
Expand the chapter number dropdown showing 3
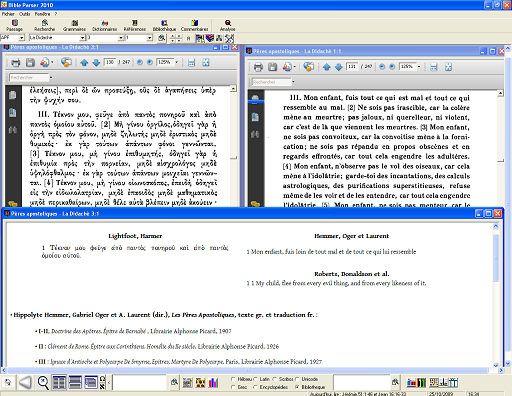coord(121,38)
